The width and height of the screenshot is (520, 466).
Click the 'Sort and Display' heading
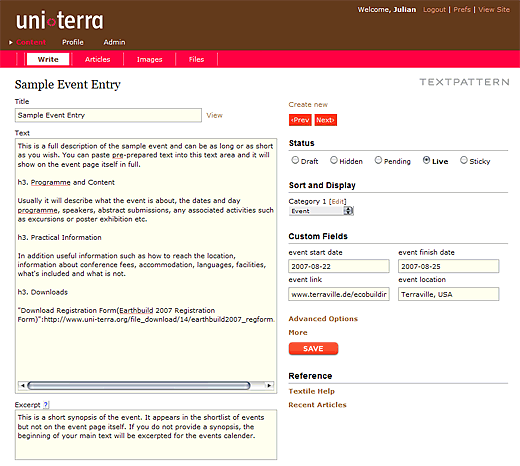[x=322, y=185]
